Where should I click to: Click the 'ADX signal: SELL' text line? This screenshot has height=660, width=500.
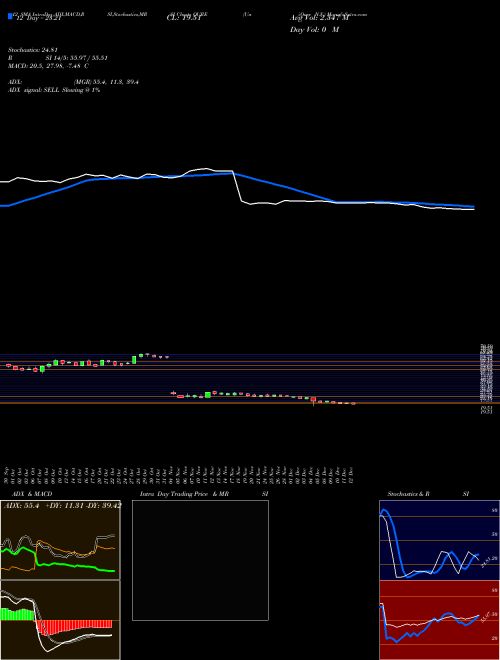[x=54, y=90]
